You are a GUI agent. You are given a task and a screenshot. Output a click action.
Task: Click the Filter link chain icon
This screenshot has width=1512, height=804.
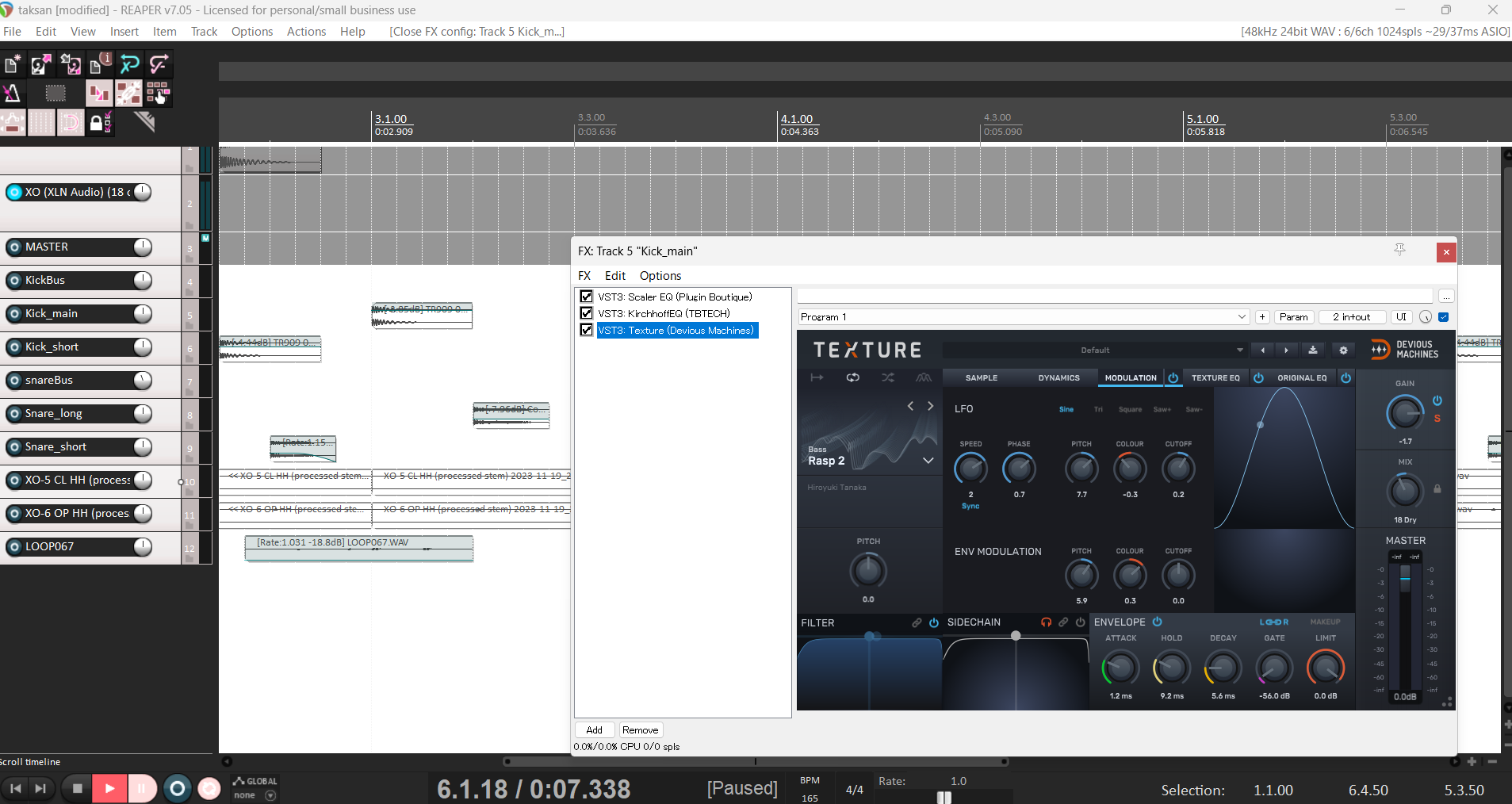(x=917, y=622)
